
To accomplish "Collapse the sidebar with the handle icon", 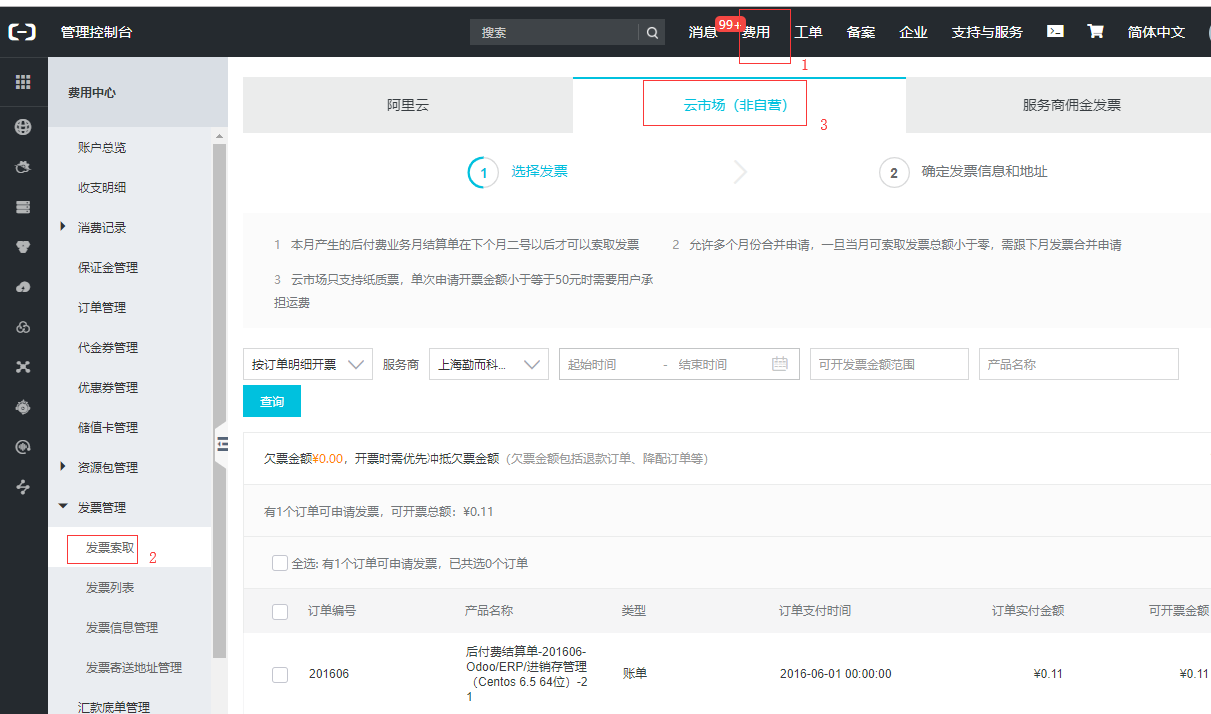I will [222, 444].
